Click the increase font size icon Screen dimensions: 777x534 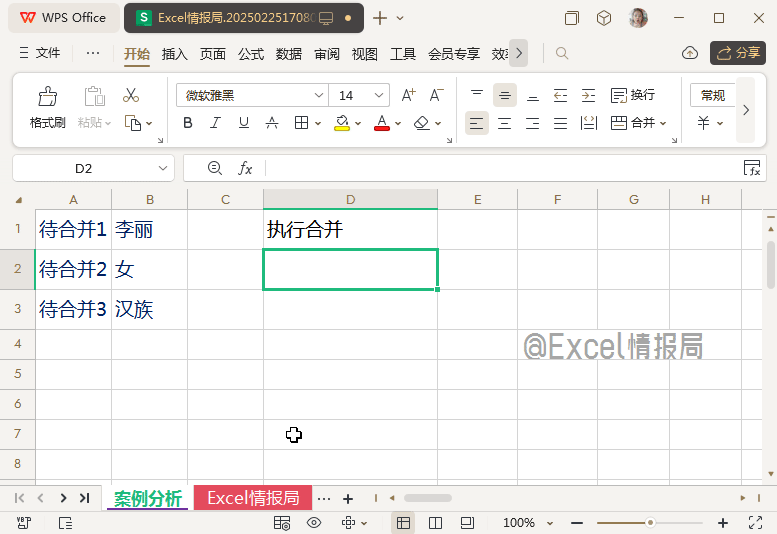click(x=408, y=95)
